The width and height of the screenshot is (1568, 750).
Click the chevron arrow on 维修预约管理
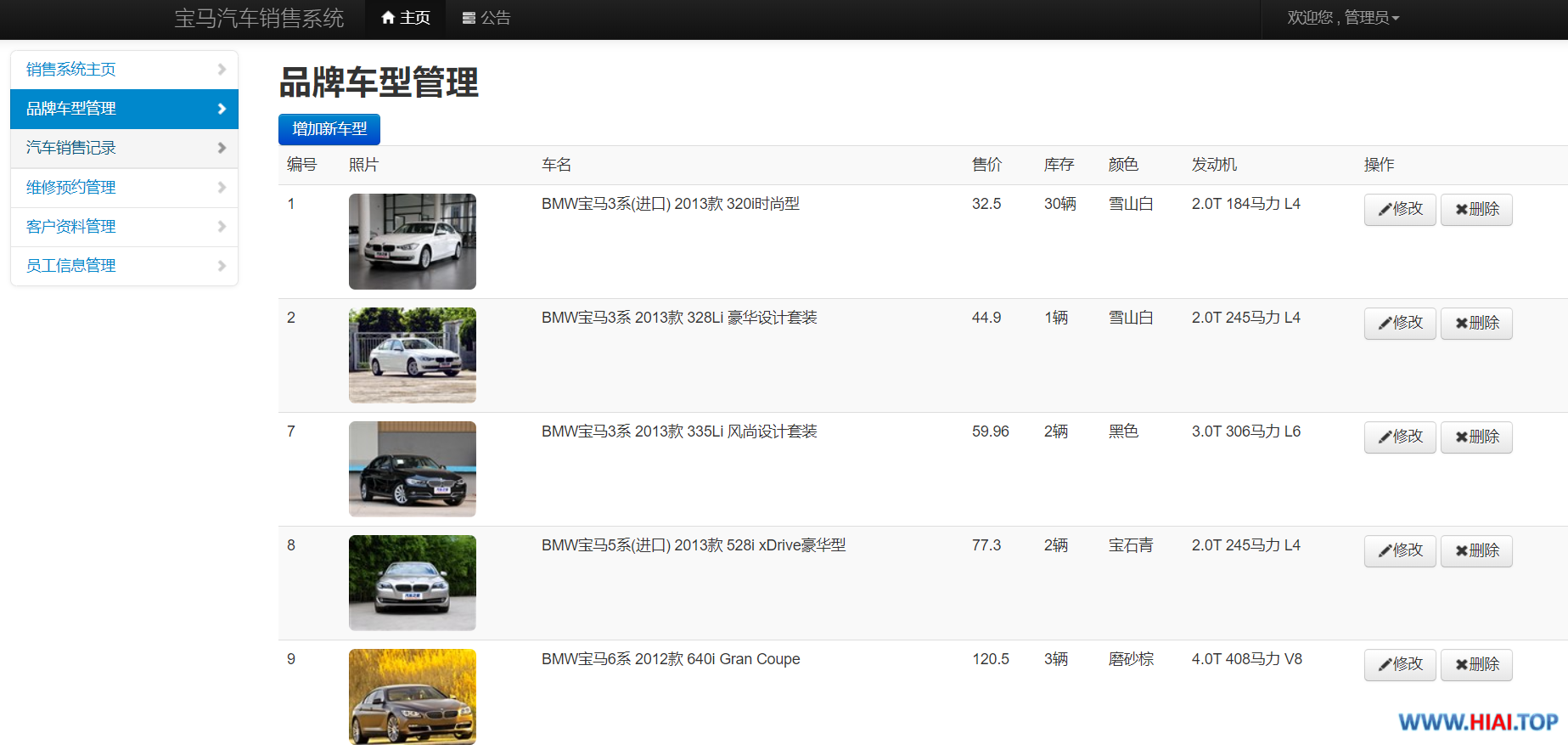coord(222,187)
